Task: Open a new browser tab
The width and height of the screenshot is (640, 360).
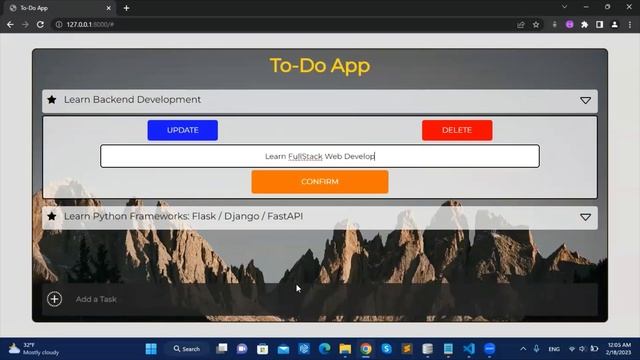Action: 127,8
